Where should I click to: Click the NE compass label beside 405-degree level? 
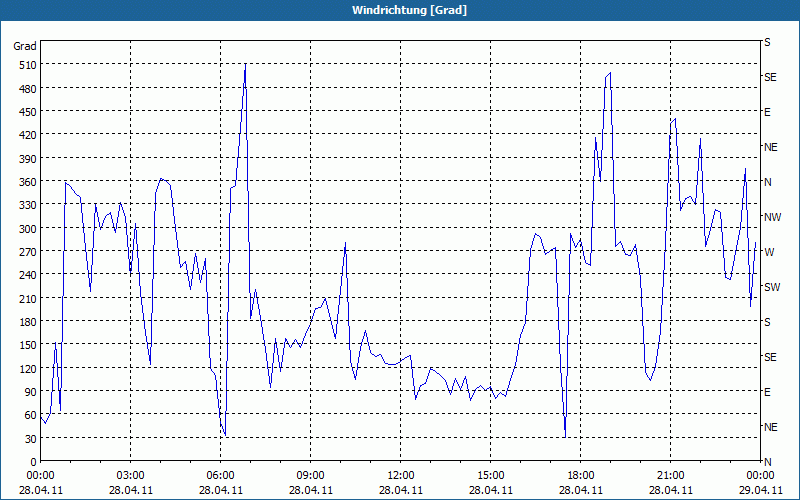click(770, 147)
